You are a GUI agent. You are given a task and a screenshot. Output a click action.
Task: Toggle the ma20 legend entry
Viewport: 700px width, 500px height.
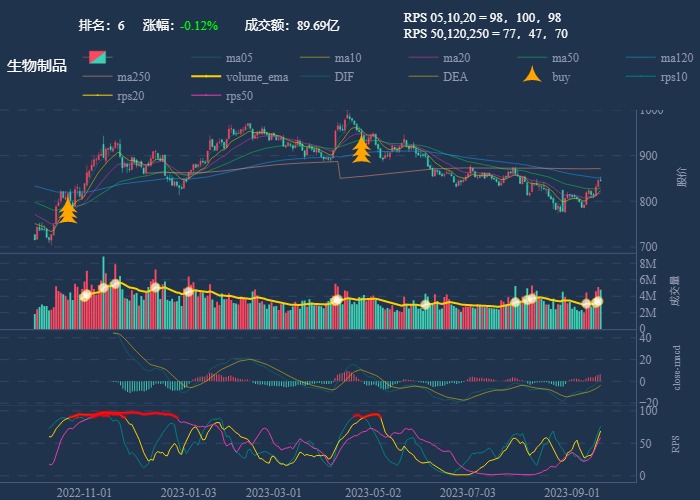[x=456, y=58]
